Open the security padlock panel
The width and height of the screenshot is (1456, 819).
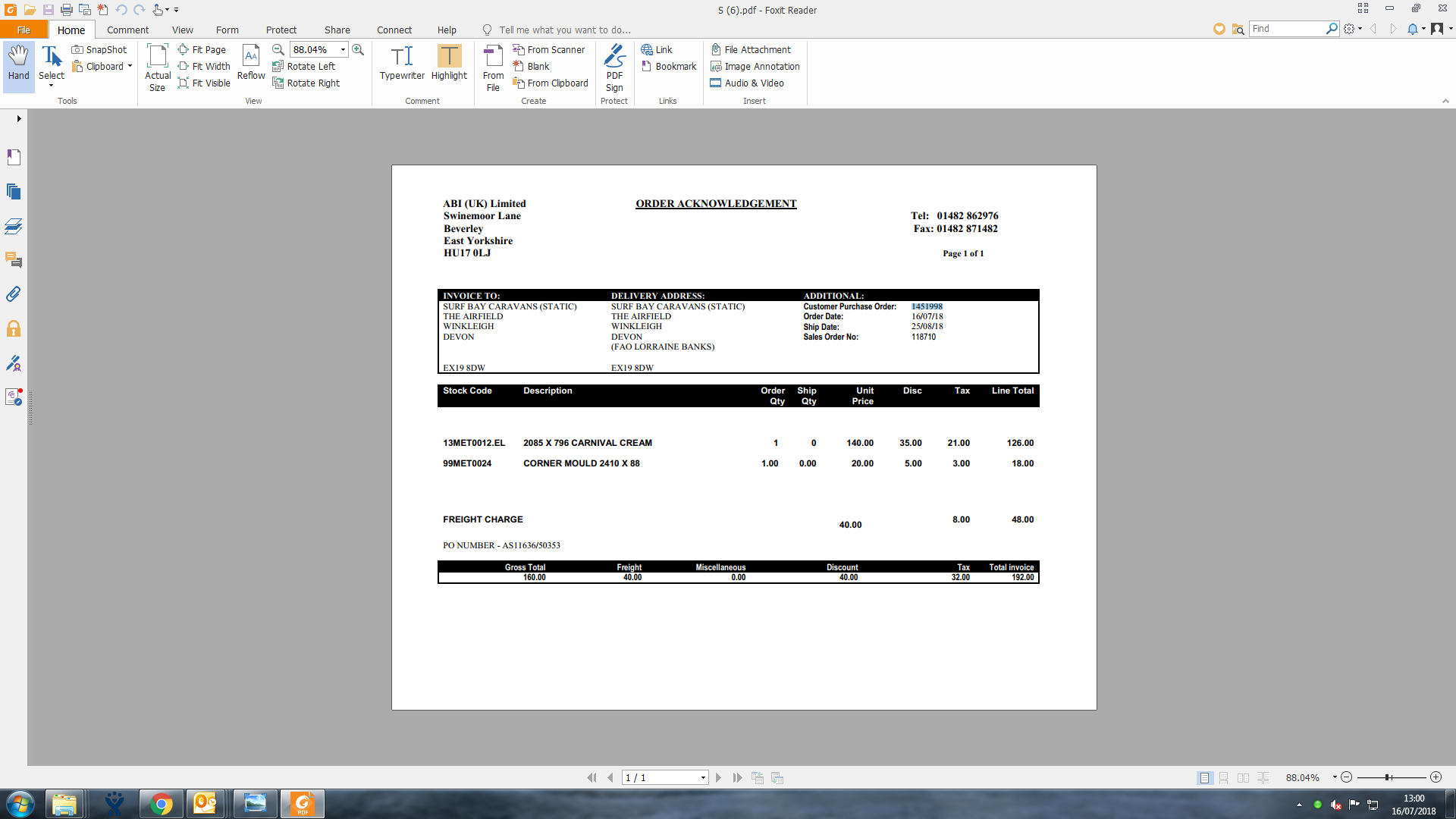tap(14, 328)
